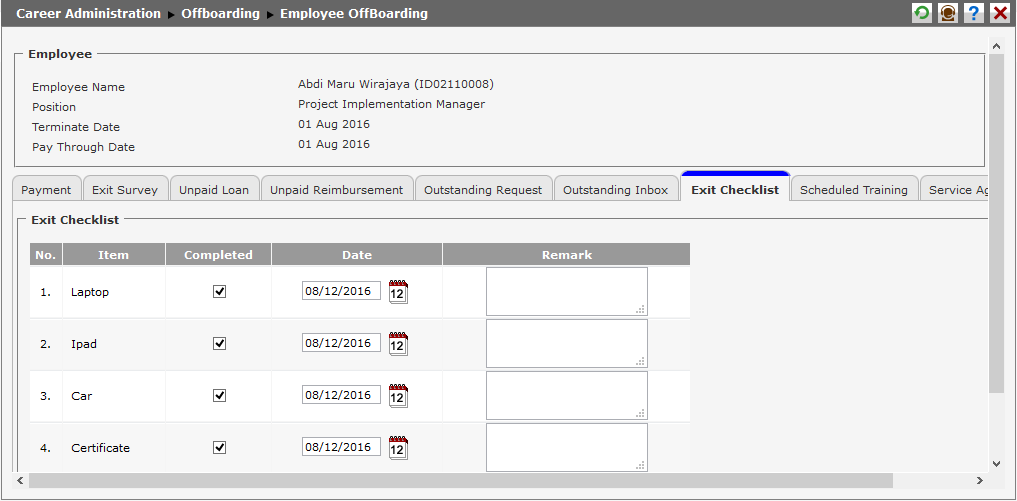The image size is (1017, 501).
Task: Close the Employee OffBoarding page with the red X
Action: 999,13
